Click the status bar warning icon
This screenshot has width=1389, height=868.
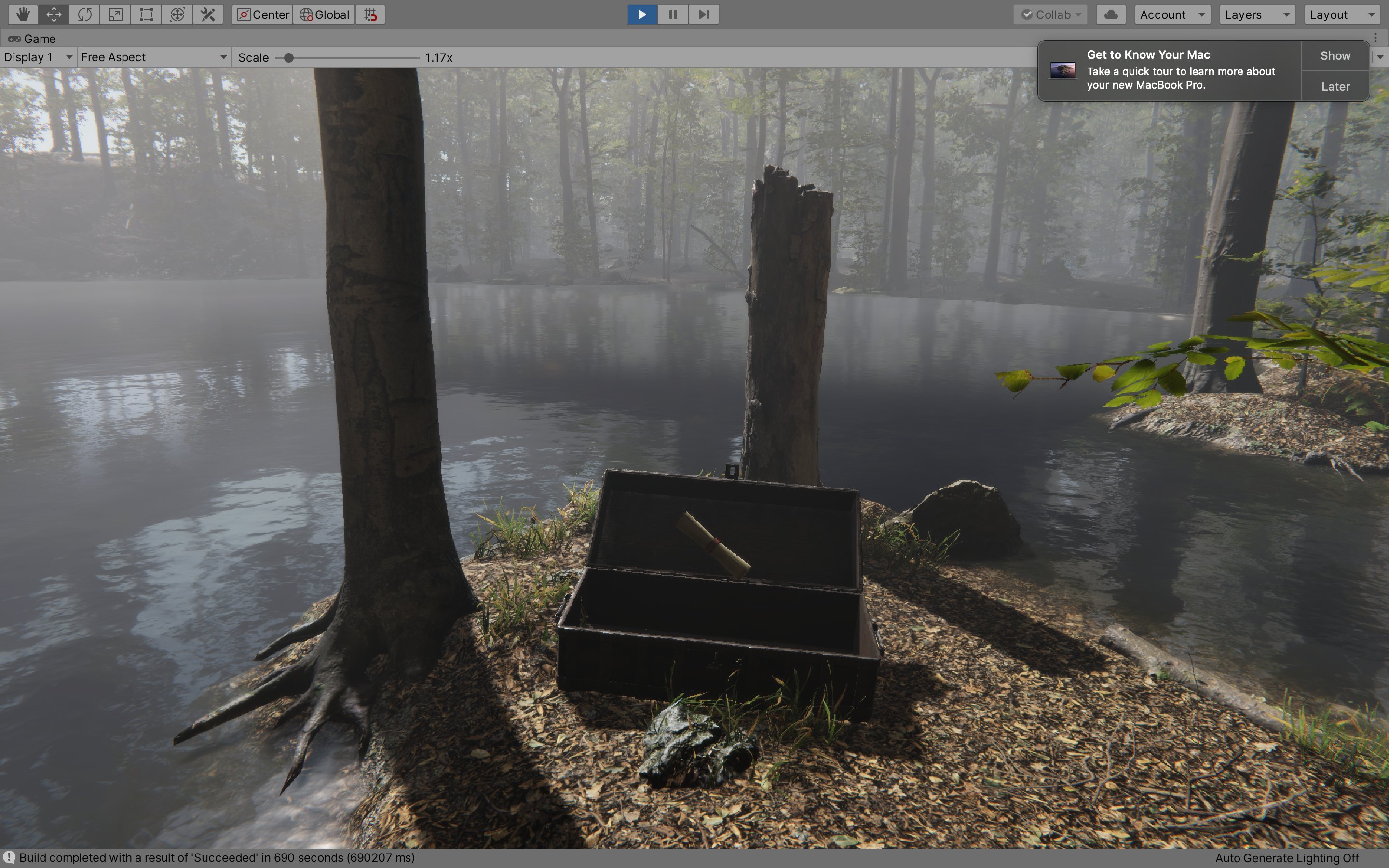point(9,858)
